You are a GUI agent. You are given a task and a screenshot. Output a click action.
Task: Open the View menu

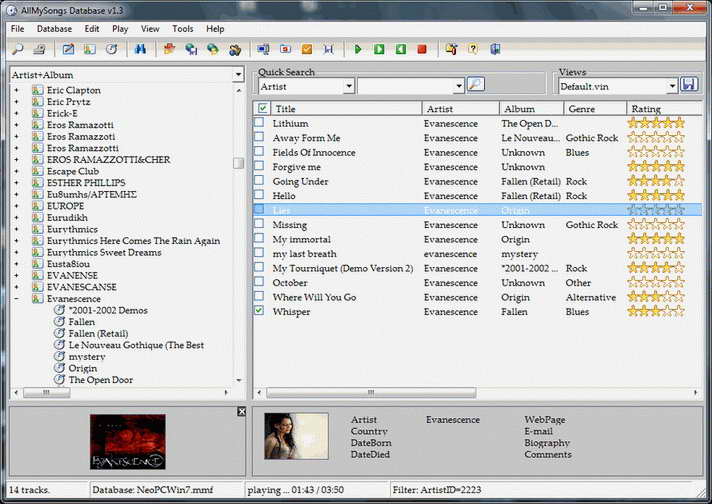coord(150,29)
